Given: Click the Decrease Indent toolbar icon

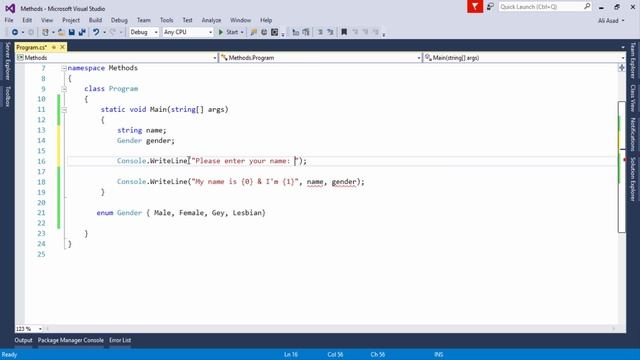Looking at the screenshot, I should click(x=296, y=32).
